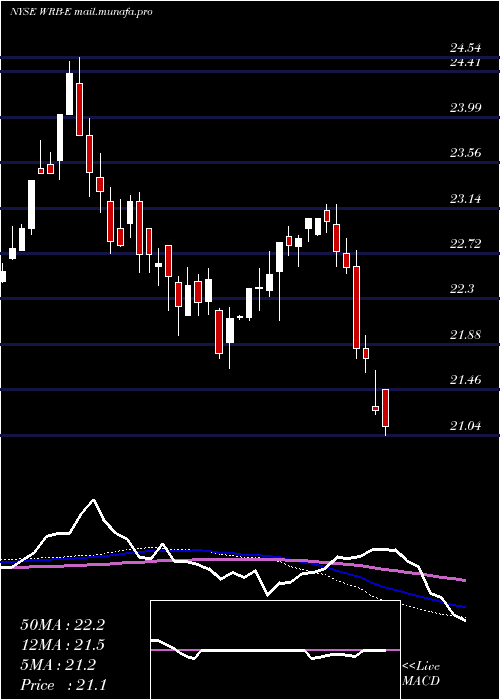Click the NYSE WRB-E chart title
Image resolution: width=500 pixels, height=700 pixels.
click(81, 12)
